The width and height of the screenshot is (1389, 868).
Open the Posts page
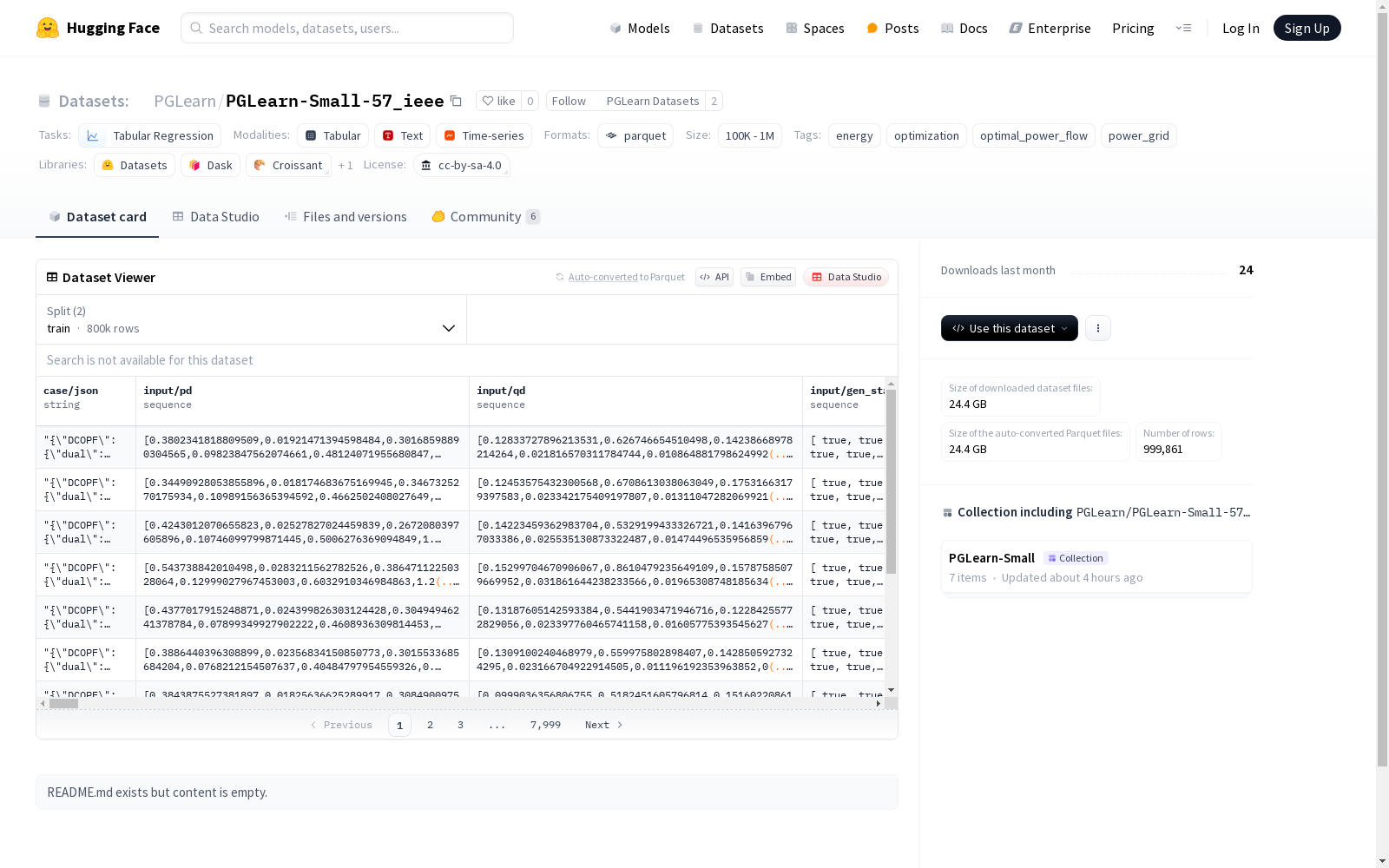click(x=892, y=28)
